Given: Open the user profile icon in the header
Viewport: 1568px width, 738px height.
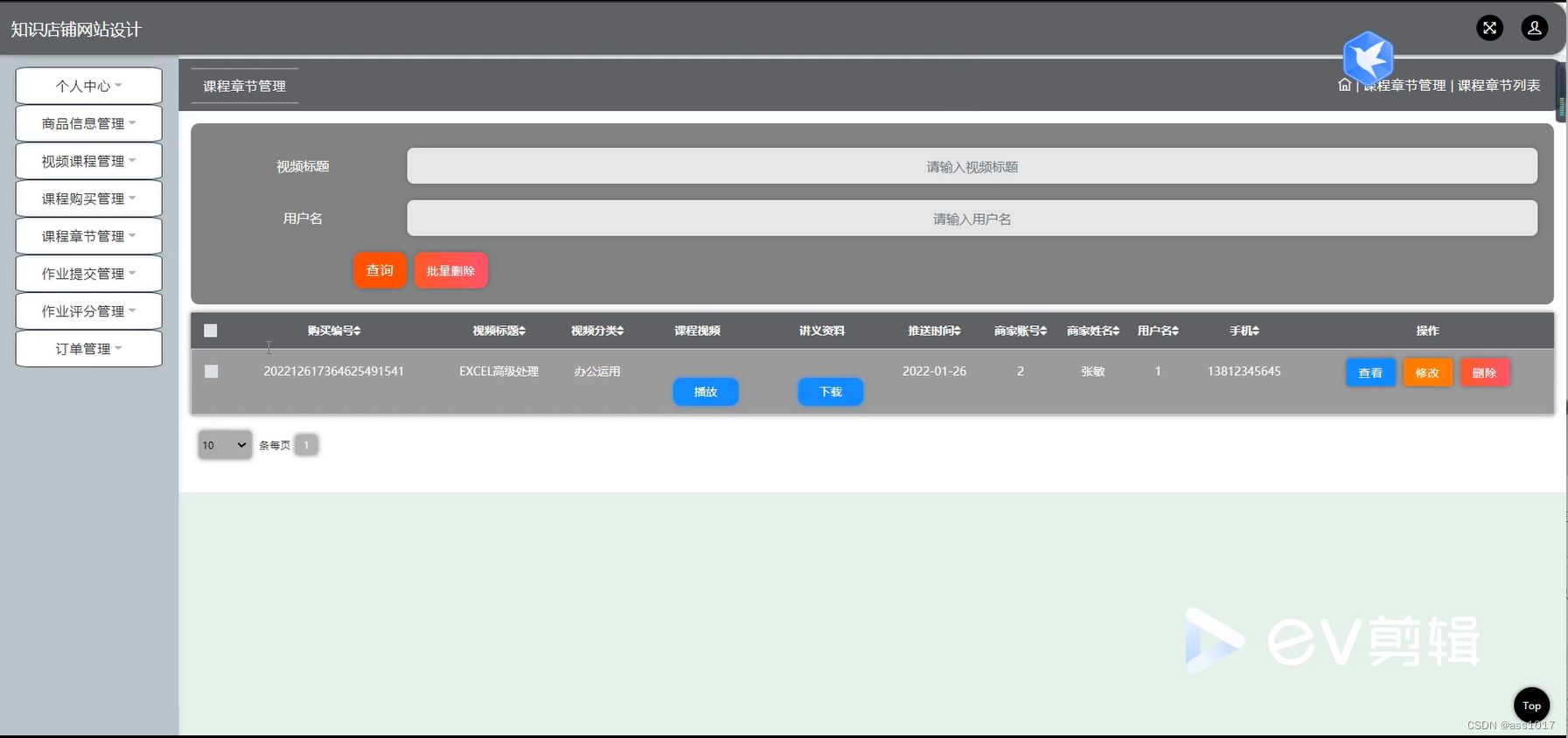Looking at the screenshot, I should 1534,28.
